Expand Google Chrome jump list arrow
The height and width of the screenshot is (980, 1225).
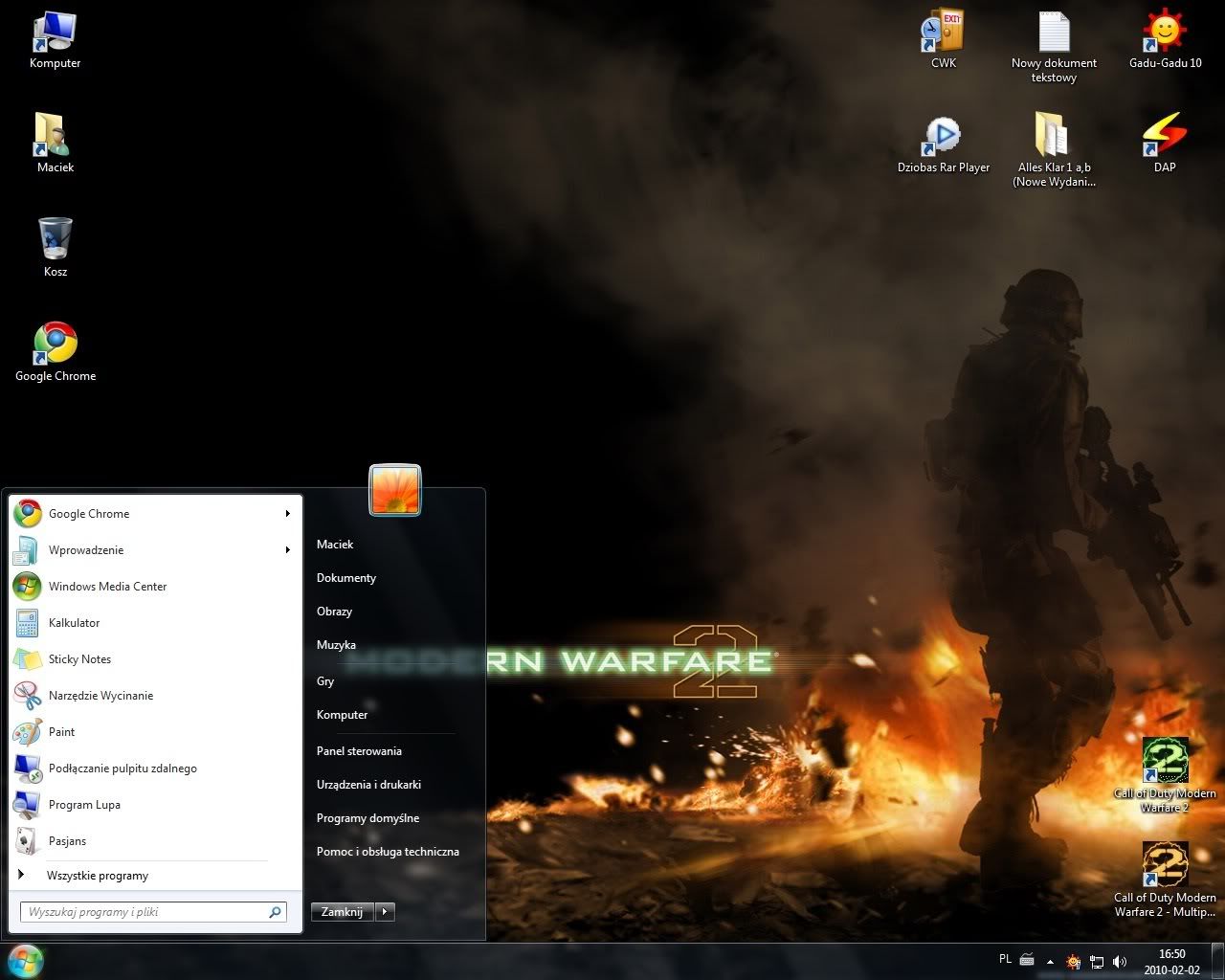click(287, 514)
